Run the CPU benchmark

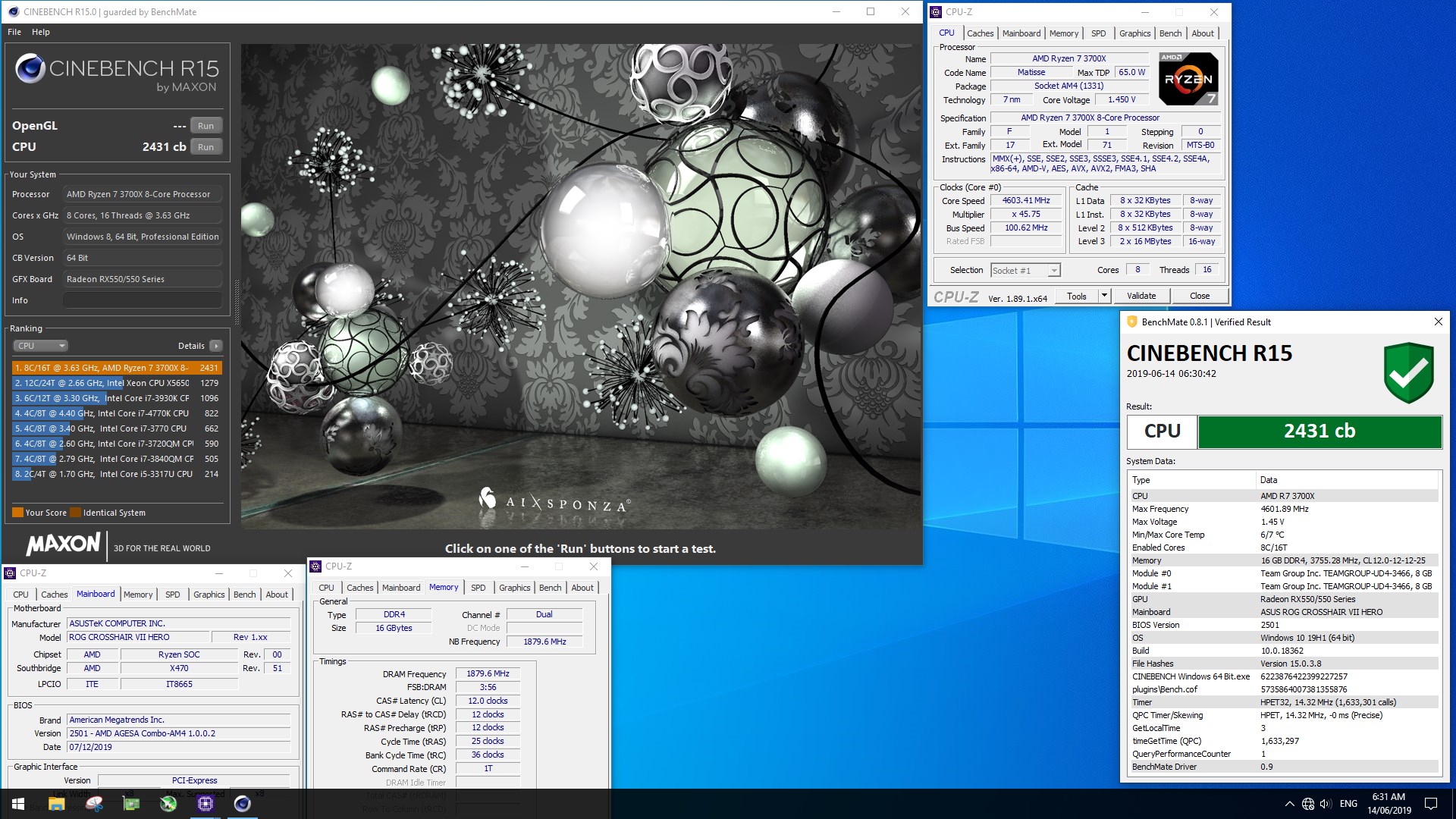(x=206, y=147)
